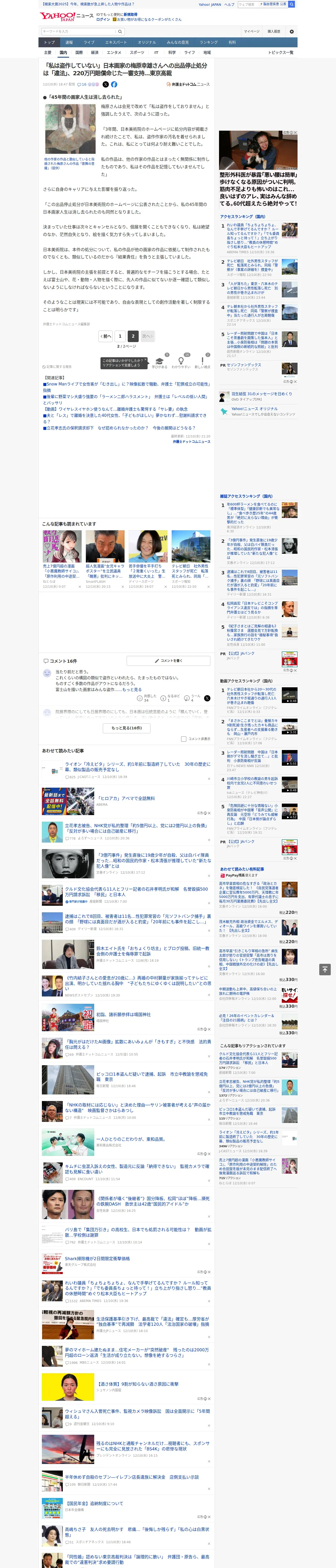Click the ログイン link
The width and height of the screenshot is (336, 1568).
[103, 20]
